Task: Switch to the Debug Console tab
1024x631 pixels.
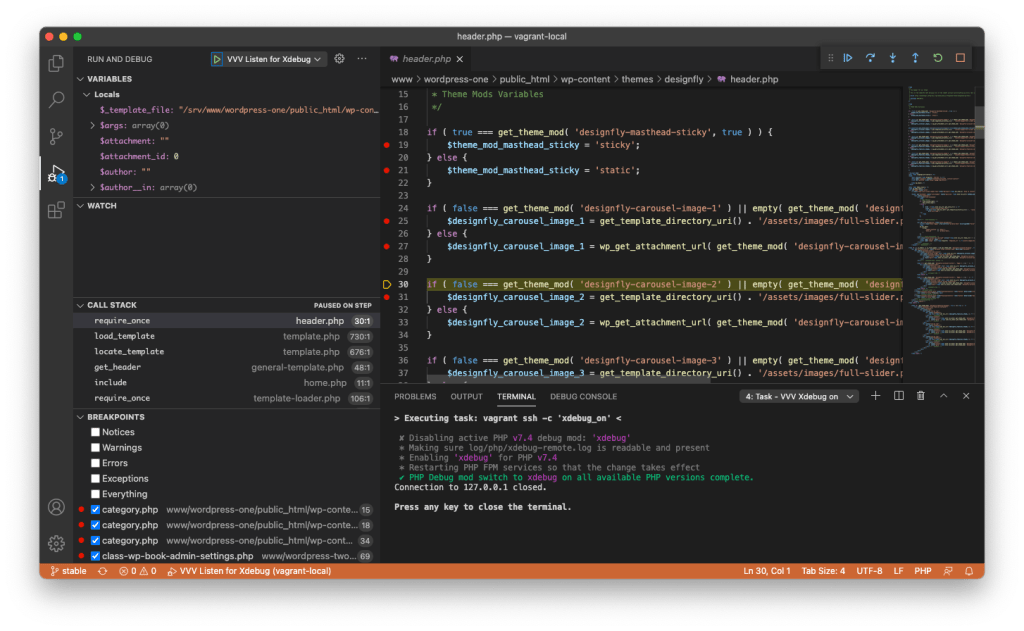Action: pos(583,397)
